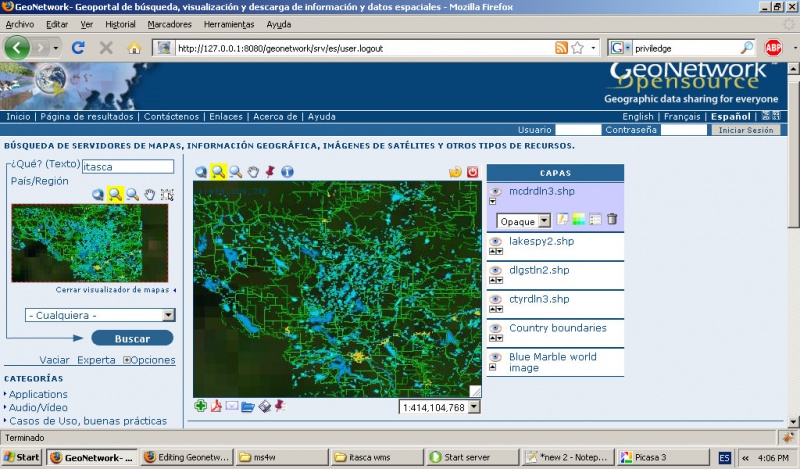Click the Buscar search button
Image resolution: width=800 pixels, height=469 pixels.
tap(132, 339)
